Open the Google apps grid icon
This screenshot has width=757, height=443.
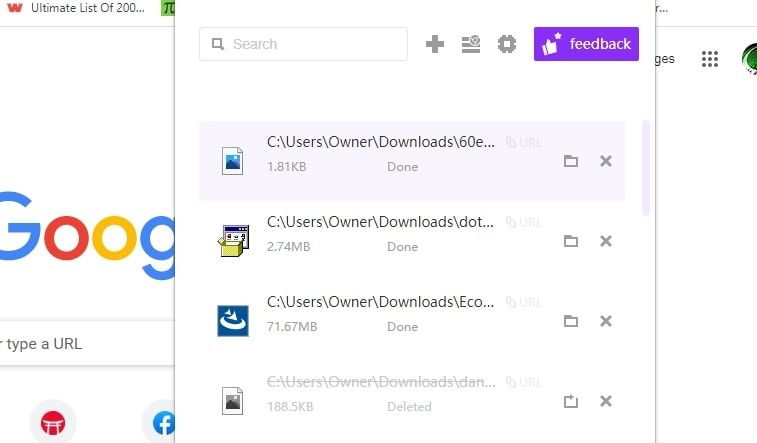coord(710,59)
